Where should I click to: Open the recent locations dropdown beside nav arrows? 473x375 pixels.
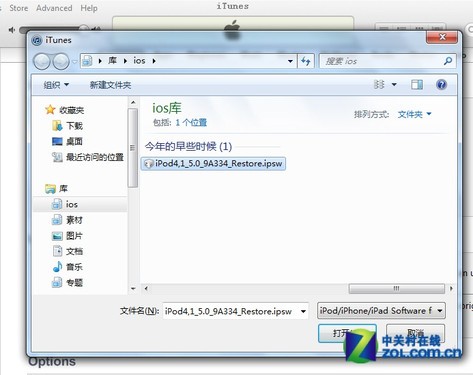click(x=74, y=62)
